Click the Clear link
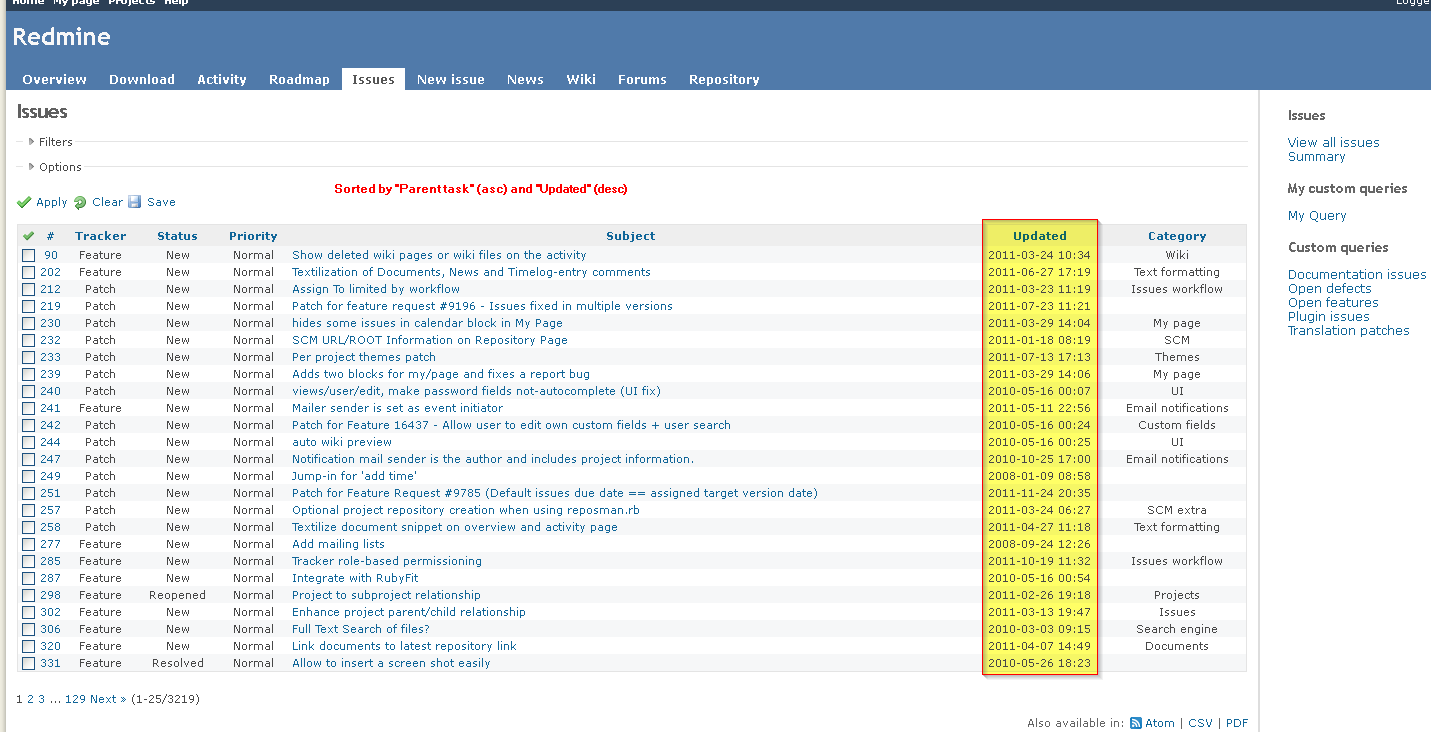This screenshot has height=732, width=1431. point(107,202)
